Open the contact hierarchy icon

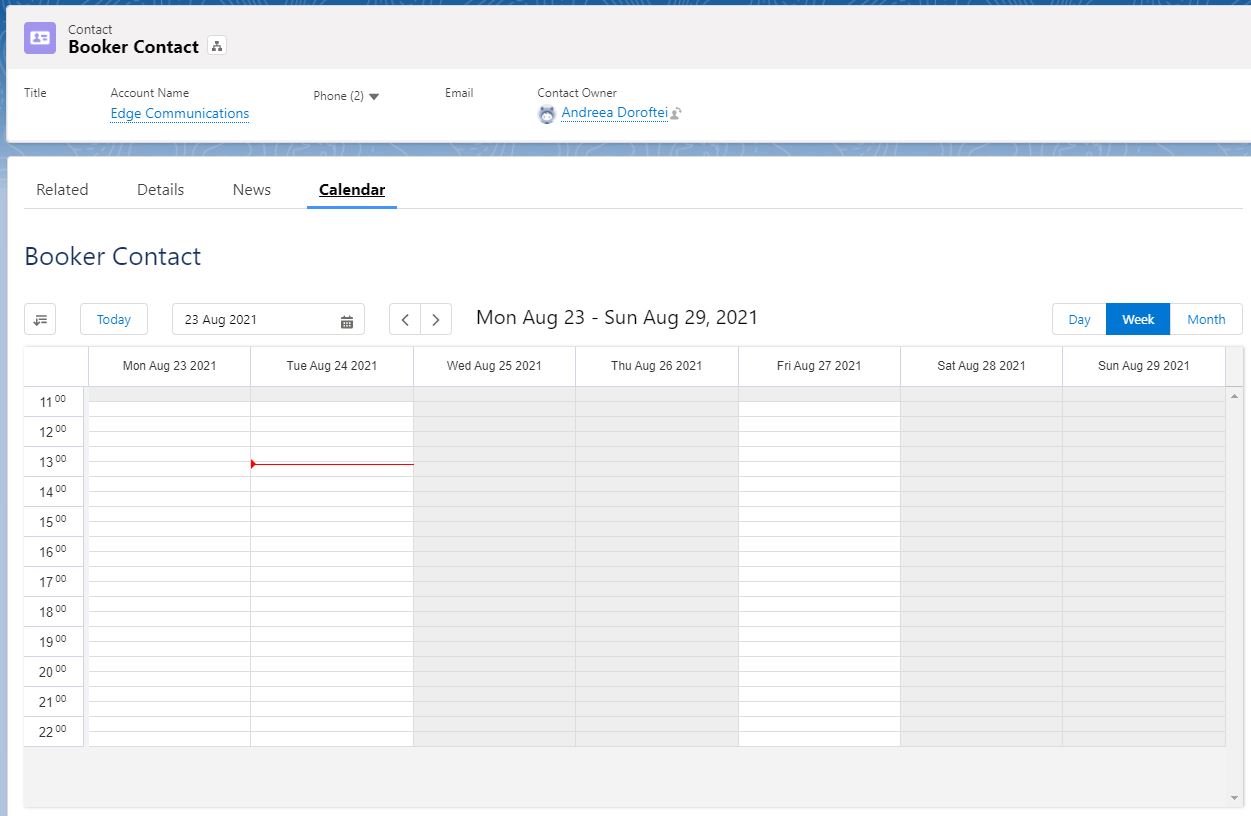(217, 46)
